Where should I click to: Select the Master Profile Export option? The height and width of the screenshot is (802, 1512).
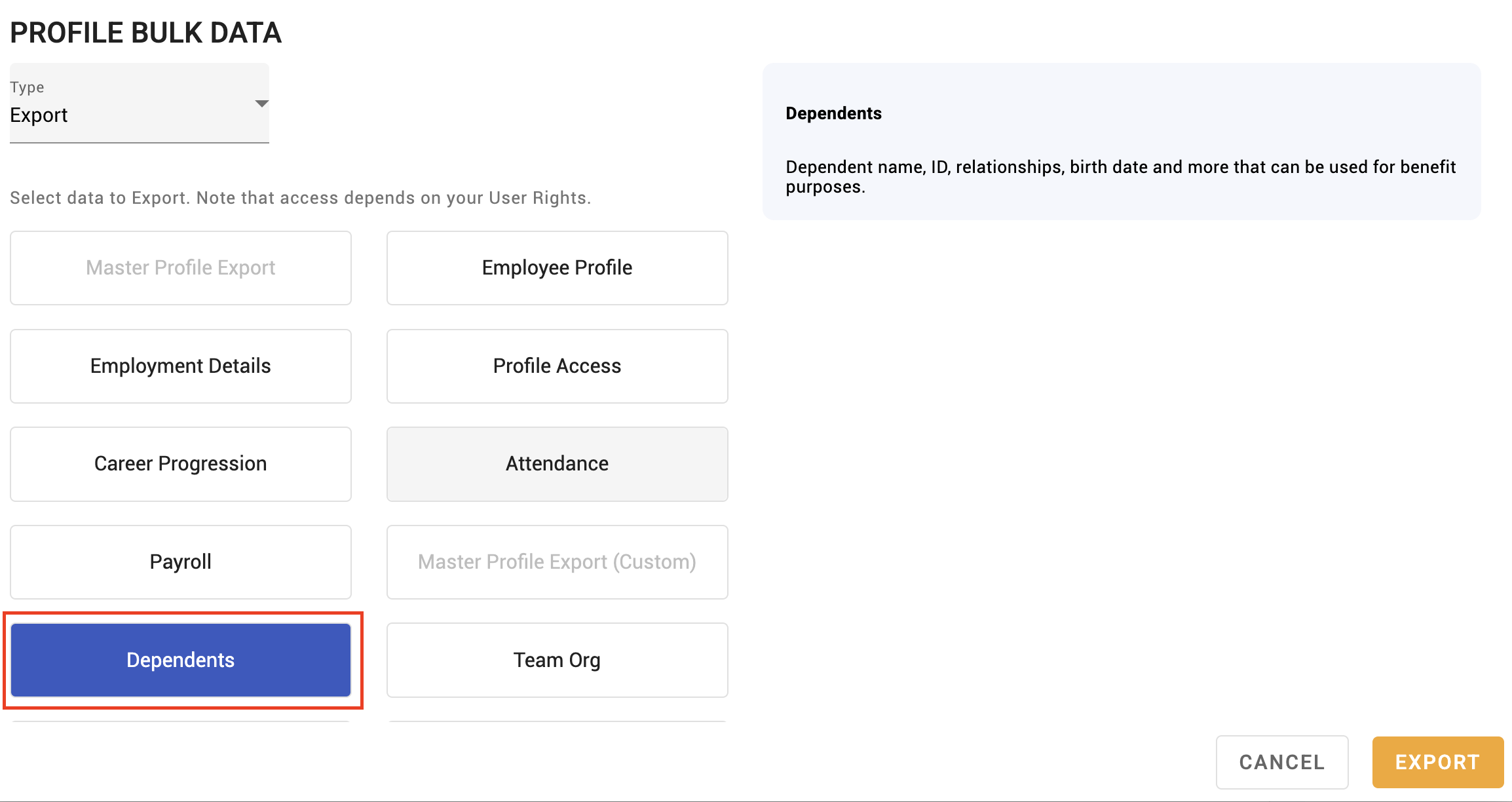click(x=181, y=267)
